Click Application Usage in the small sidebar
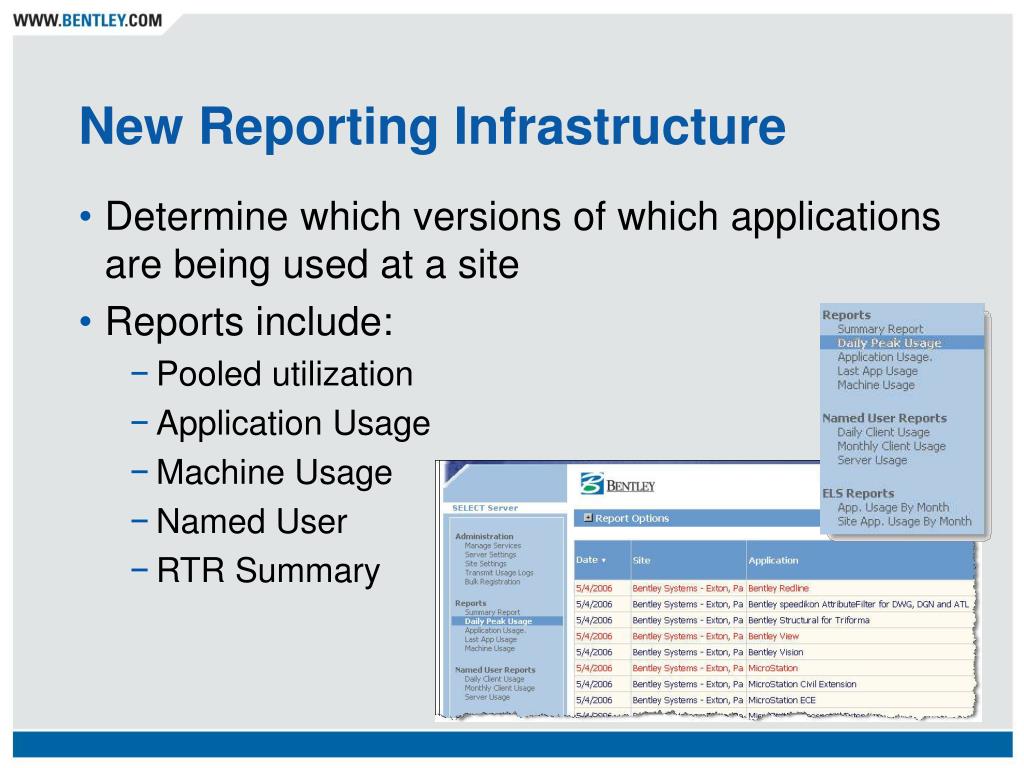The width and height of the screenshot is (1024, 768). (x=494, y=631)
